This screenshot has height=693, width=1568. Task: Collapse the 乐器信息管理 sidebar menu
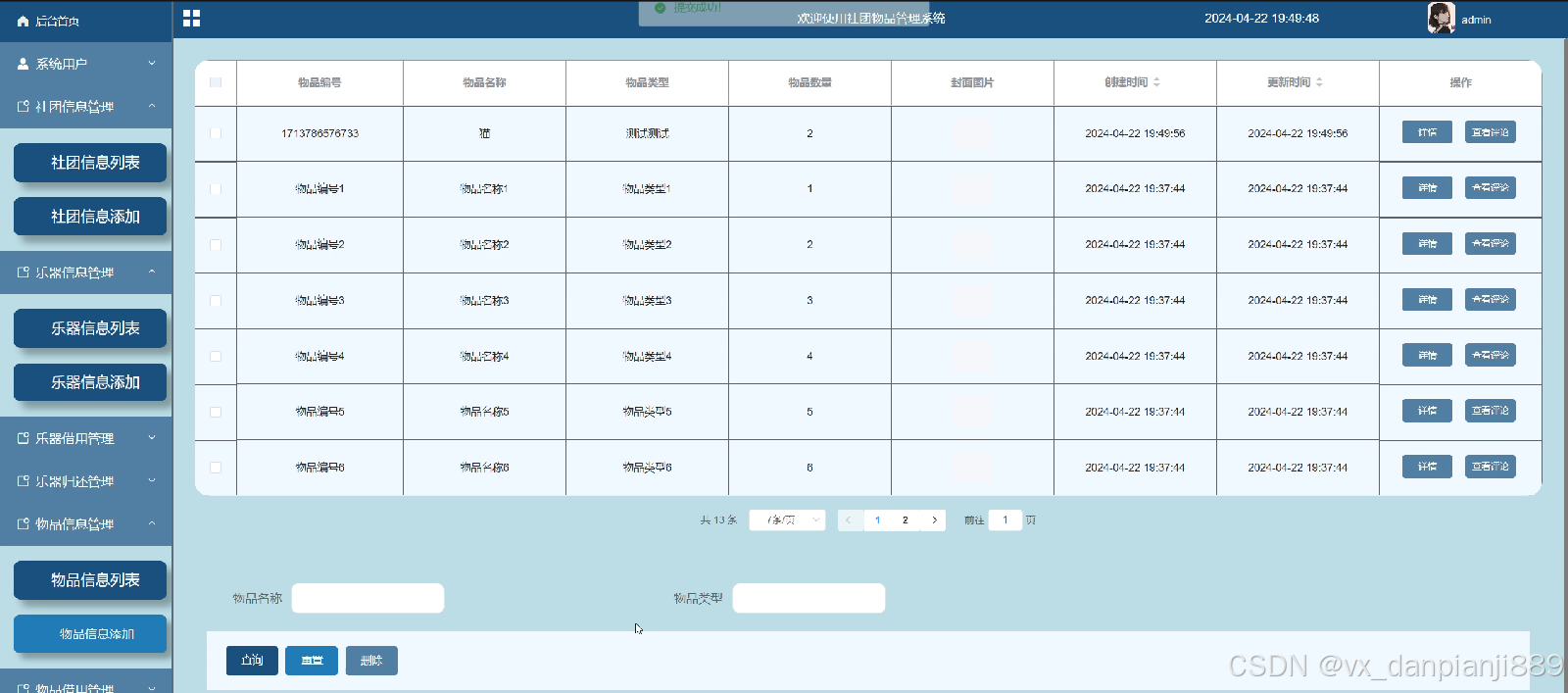[x=86, y=272]
